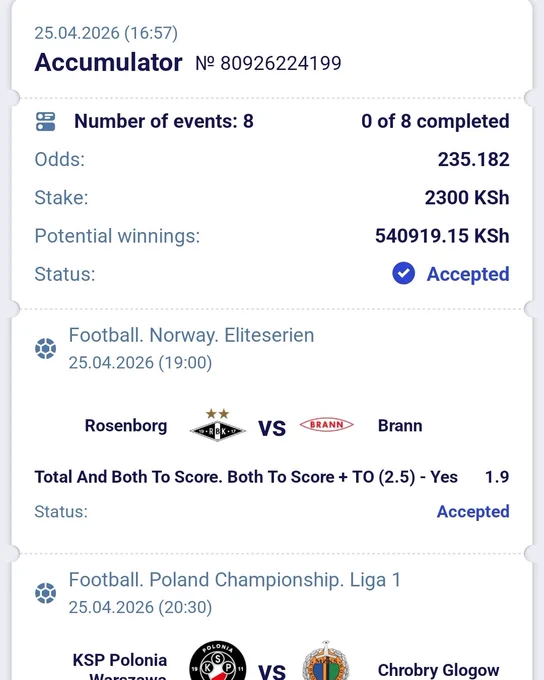Screen dimensions: 544x680
Task: Open Football. Norway. Eliteserien league link
Action: [x=191, y=335]
